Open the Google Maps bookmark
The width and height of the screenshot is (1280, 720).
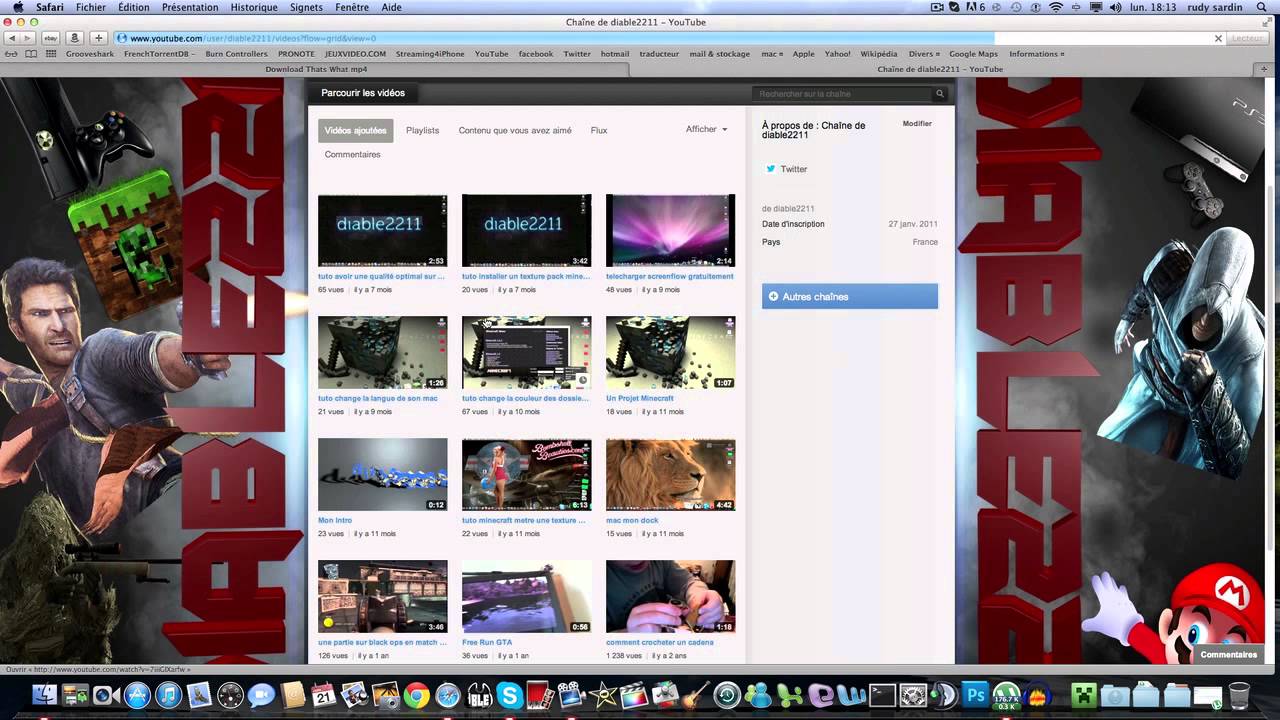pyautogui.click(x=973, y=54)
